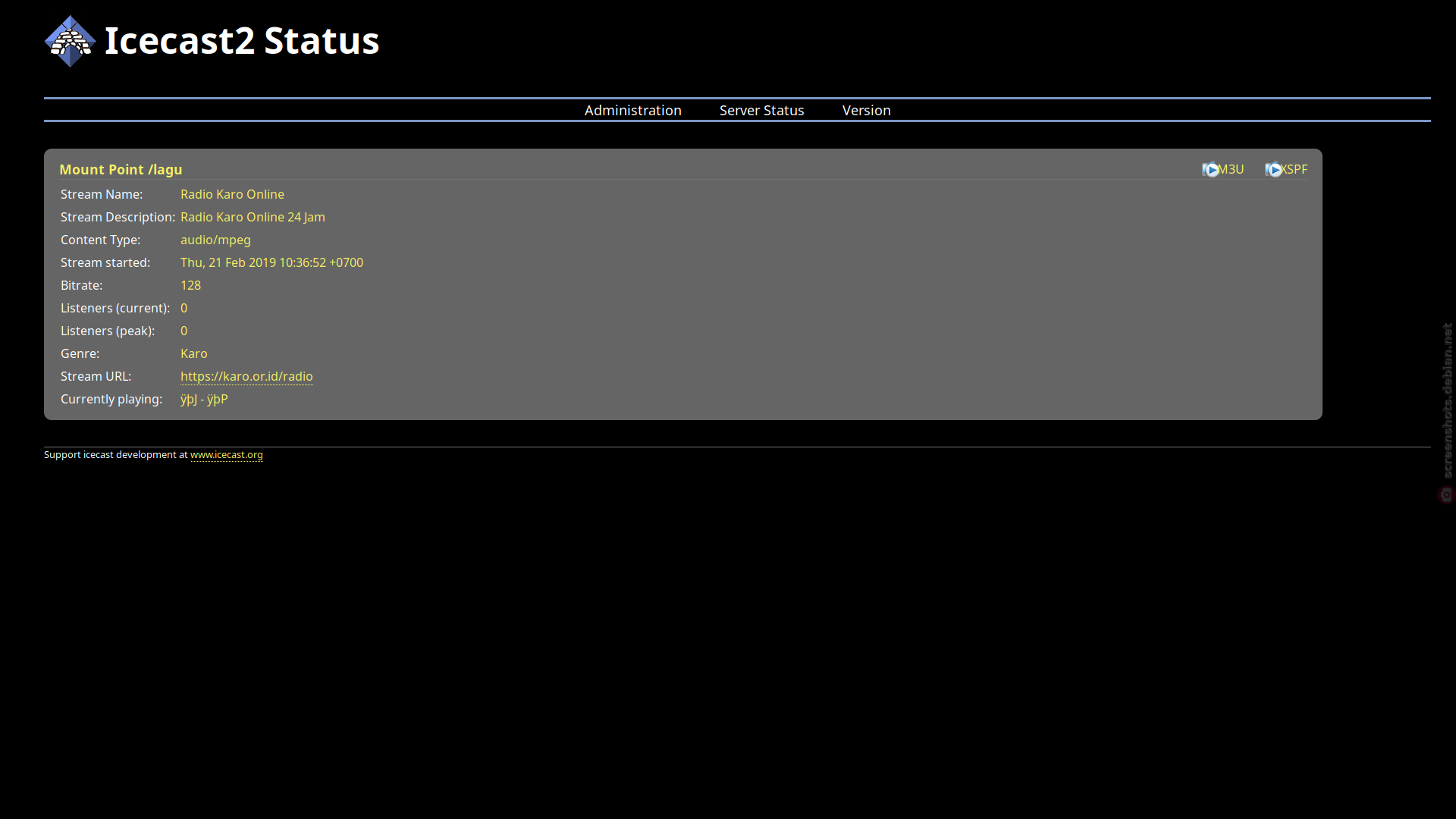Download the M3U playlist link
1456x819 pixels.
(x=1231, y=169)
